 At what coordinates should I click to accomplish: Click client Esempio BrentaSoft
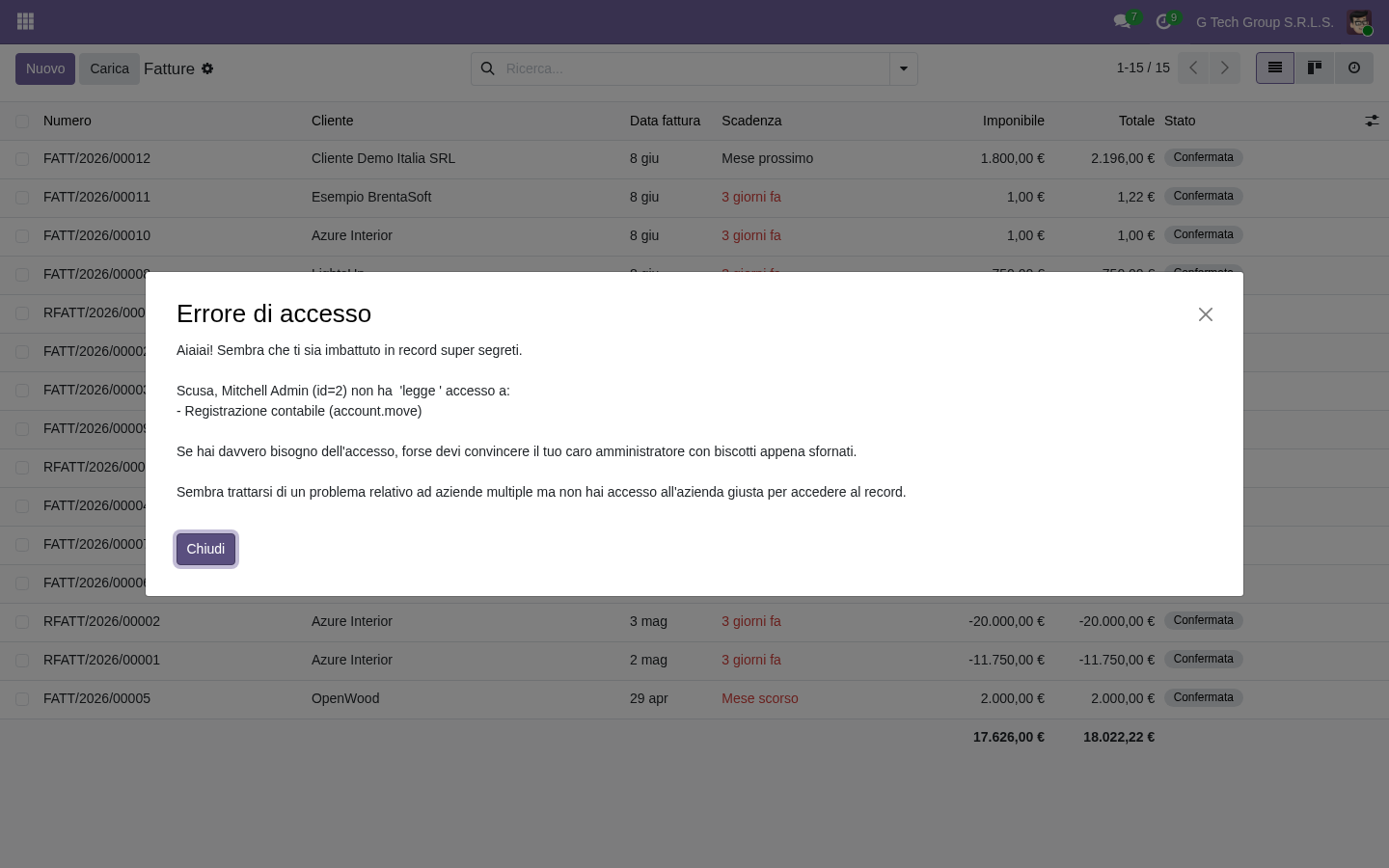(371, 197)
